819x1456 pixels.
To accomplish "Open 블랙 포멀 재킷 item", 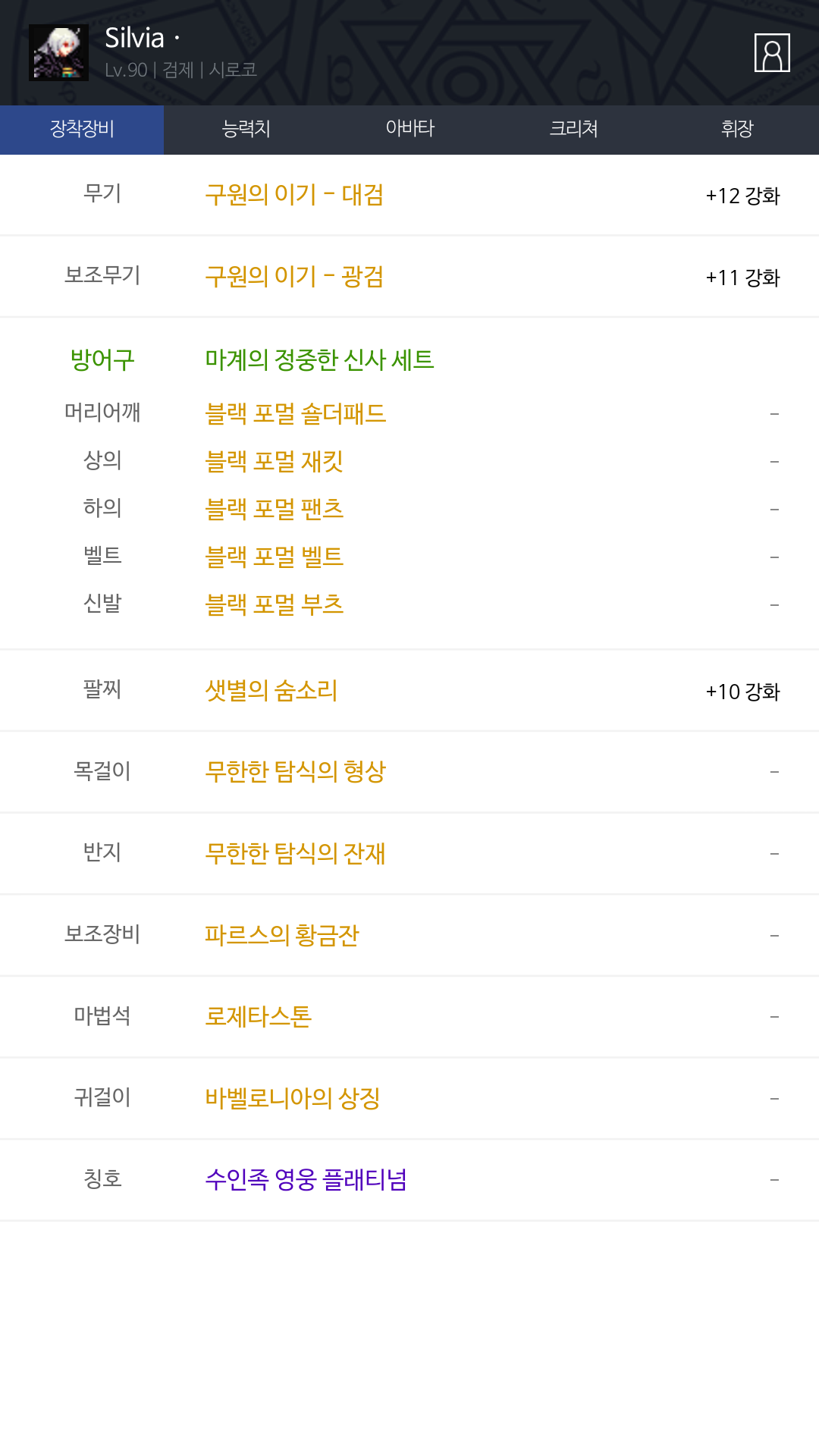I will (275, 461).
